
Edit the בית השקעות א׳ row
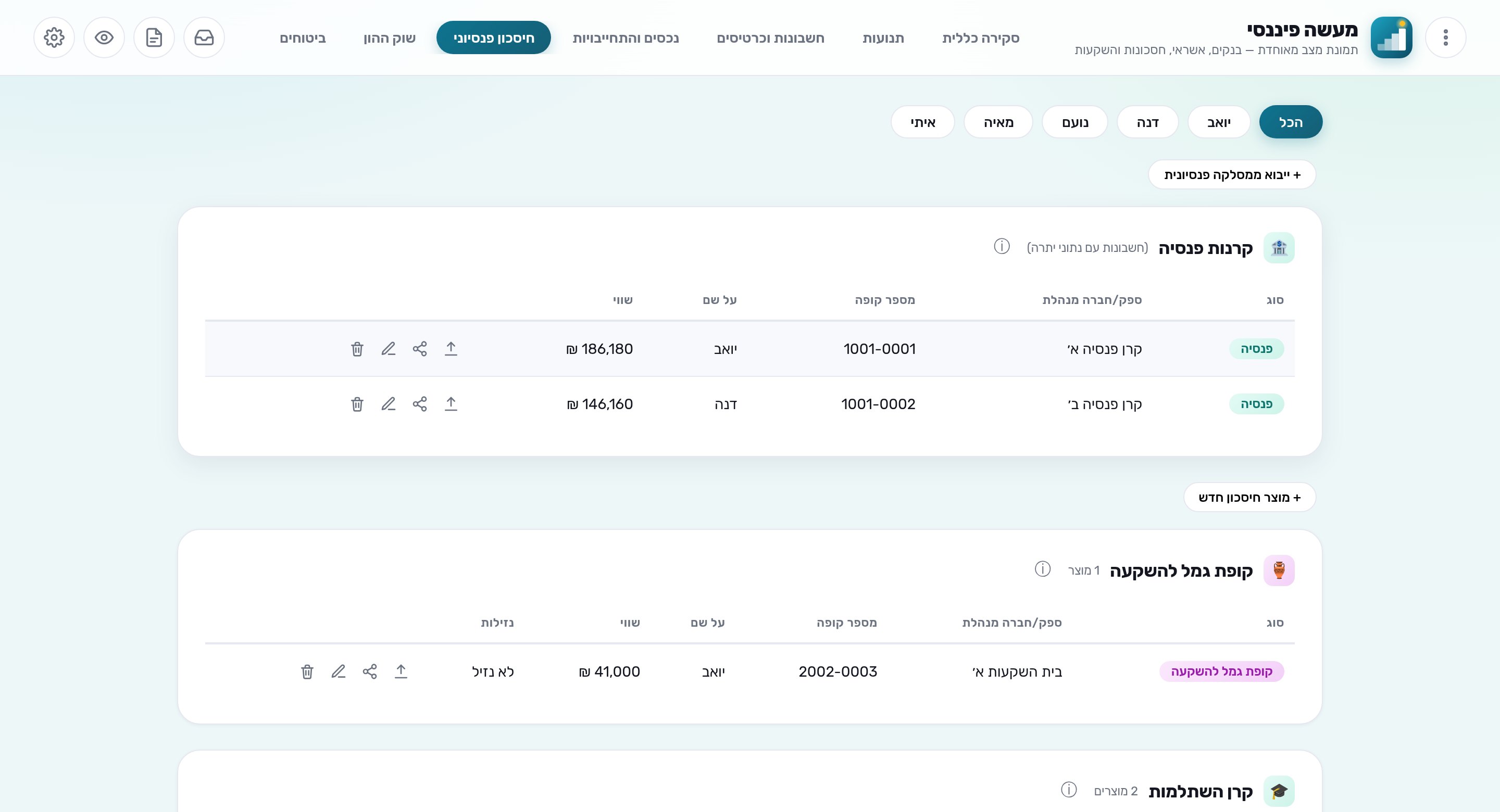tap(339, 671)
